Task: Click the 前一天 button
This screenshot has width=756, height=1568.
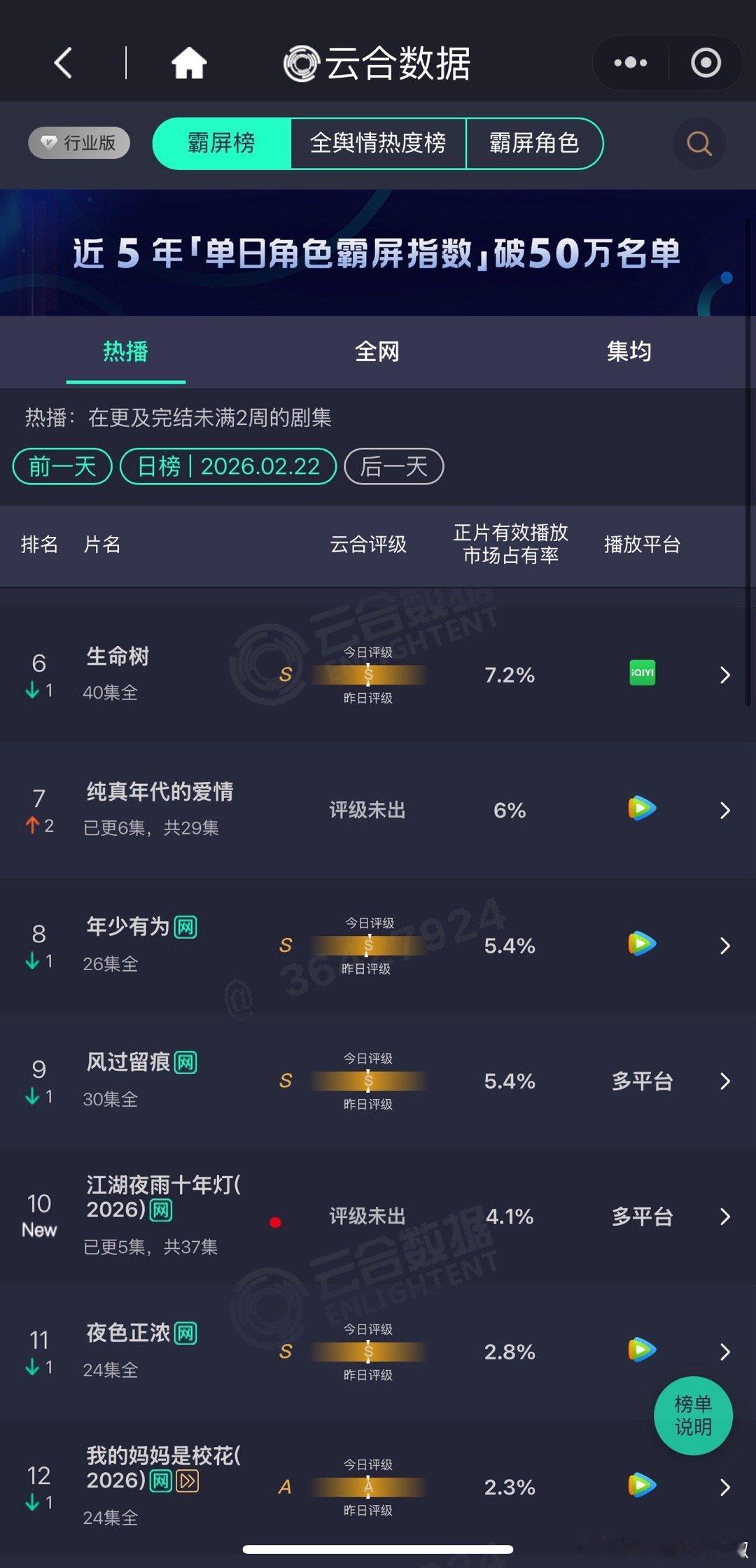Action: (62, 466)
